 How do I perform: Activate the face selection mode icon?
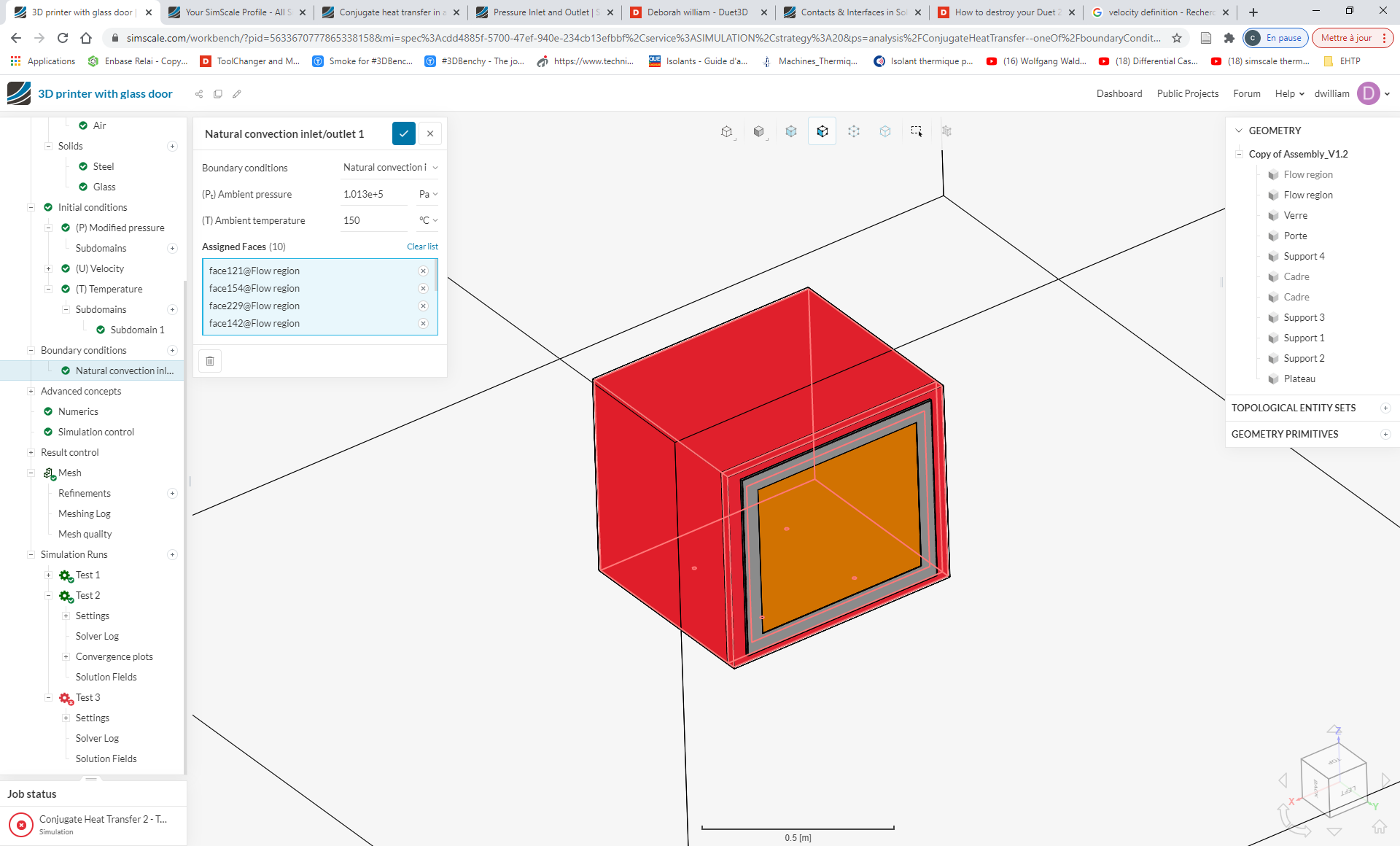(822, 131)
